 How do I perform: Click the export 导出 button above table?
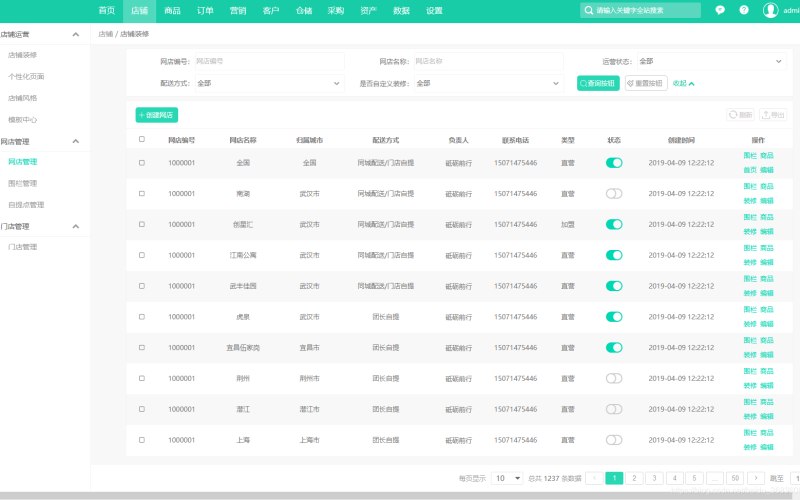pos(773,115)
